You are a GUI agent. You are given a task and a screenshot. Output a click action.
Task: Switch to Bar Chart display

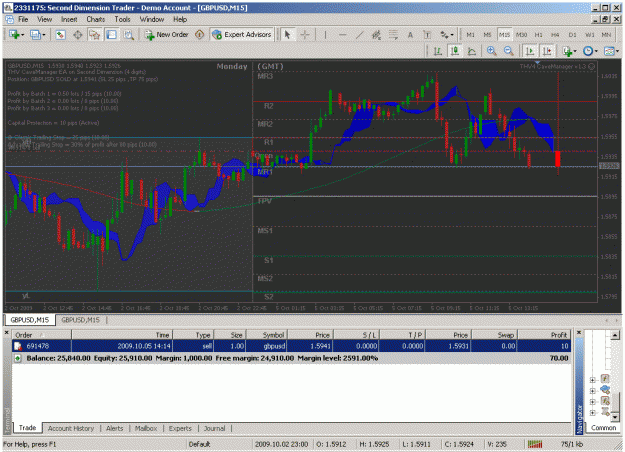438,51
